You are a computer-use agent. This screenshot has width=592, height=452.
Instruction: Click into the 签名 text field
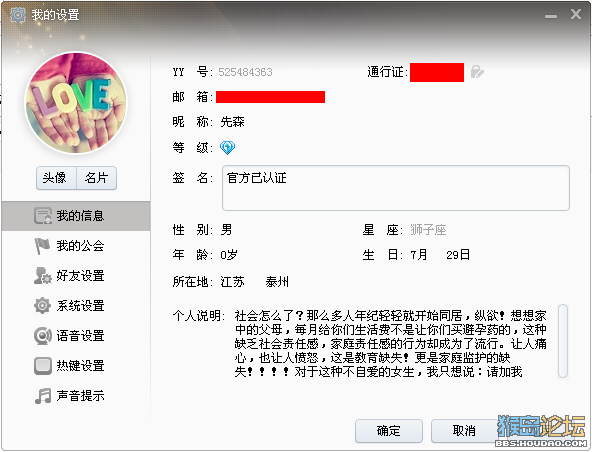[396, 188]
